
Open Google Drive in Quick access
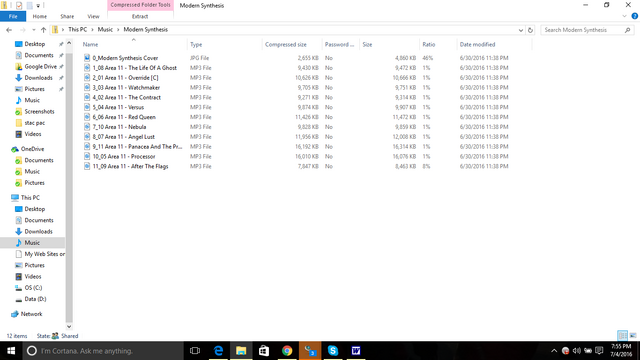(x=40, y=66)
